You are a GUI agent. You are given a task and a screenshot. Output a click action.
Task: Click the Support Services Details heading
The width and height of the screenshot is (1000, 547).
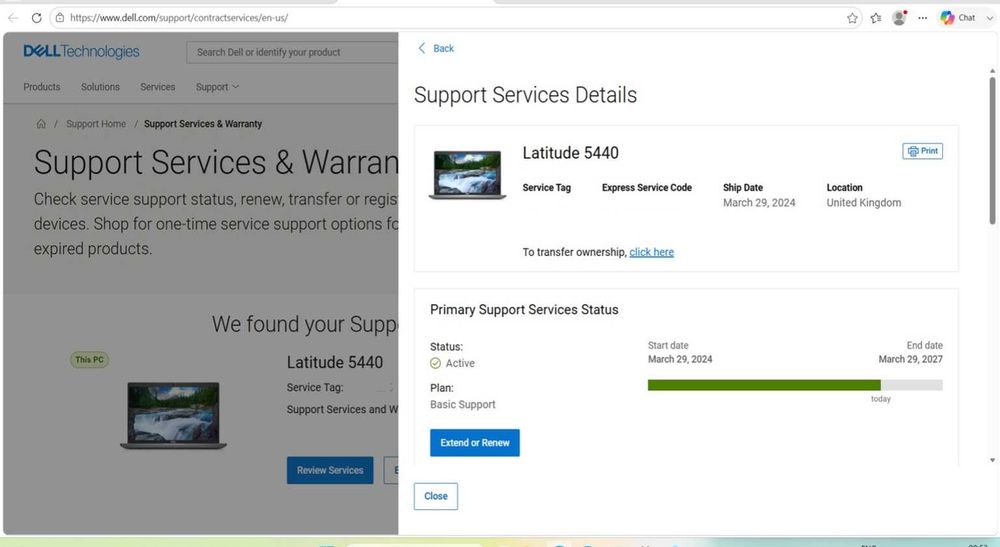click(525, 95)
